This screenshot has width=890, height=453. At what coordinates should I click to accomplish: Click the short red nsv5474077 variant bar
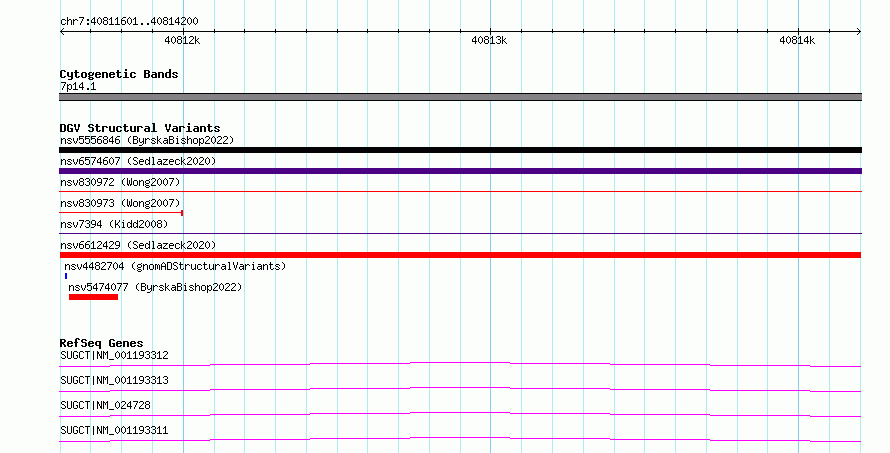[93, 297]
